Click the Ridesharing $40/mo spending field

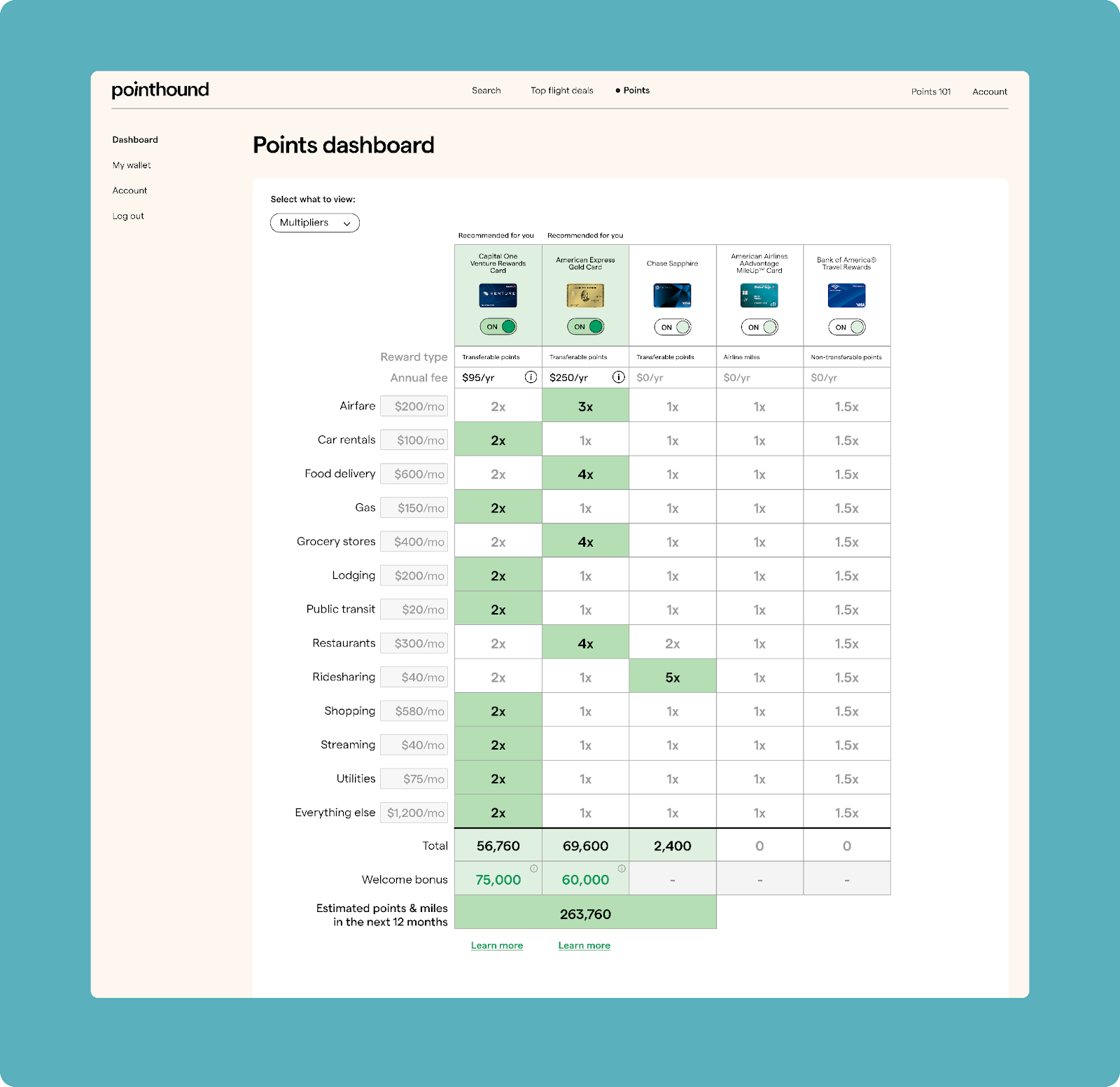coord(414,677)
